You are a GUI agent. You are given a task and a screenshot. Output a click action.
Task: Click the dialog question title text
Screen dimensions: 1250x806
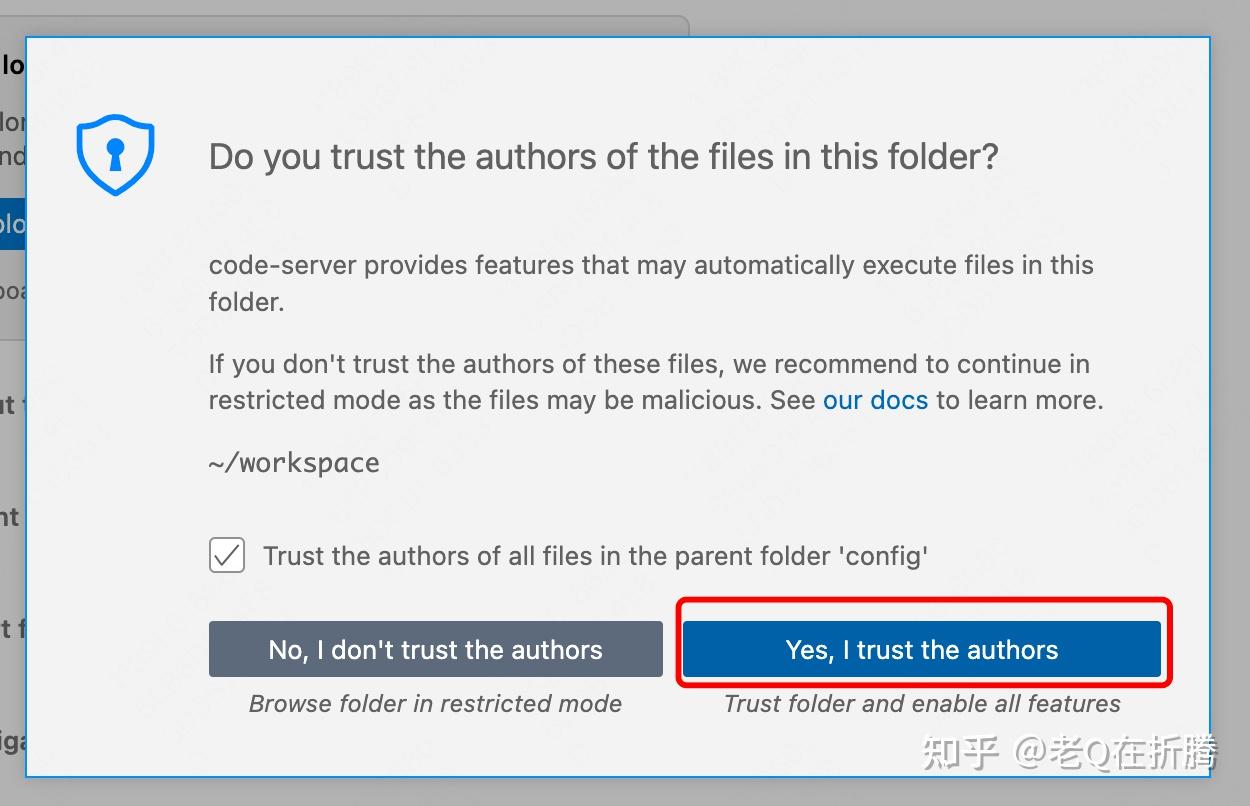click(600, 156)
